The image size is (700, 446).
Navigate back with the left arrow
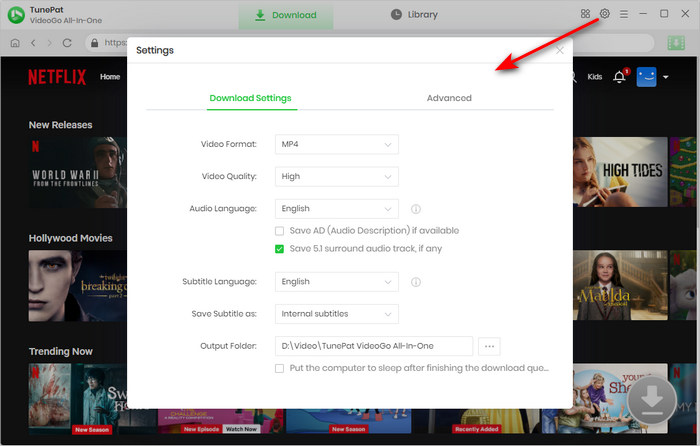[x=33, y=43]
